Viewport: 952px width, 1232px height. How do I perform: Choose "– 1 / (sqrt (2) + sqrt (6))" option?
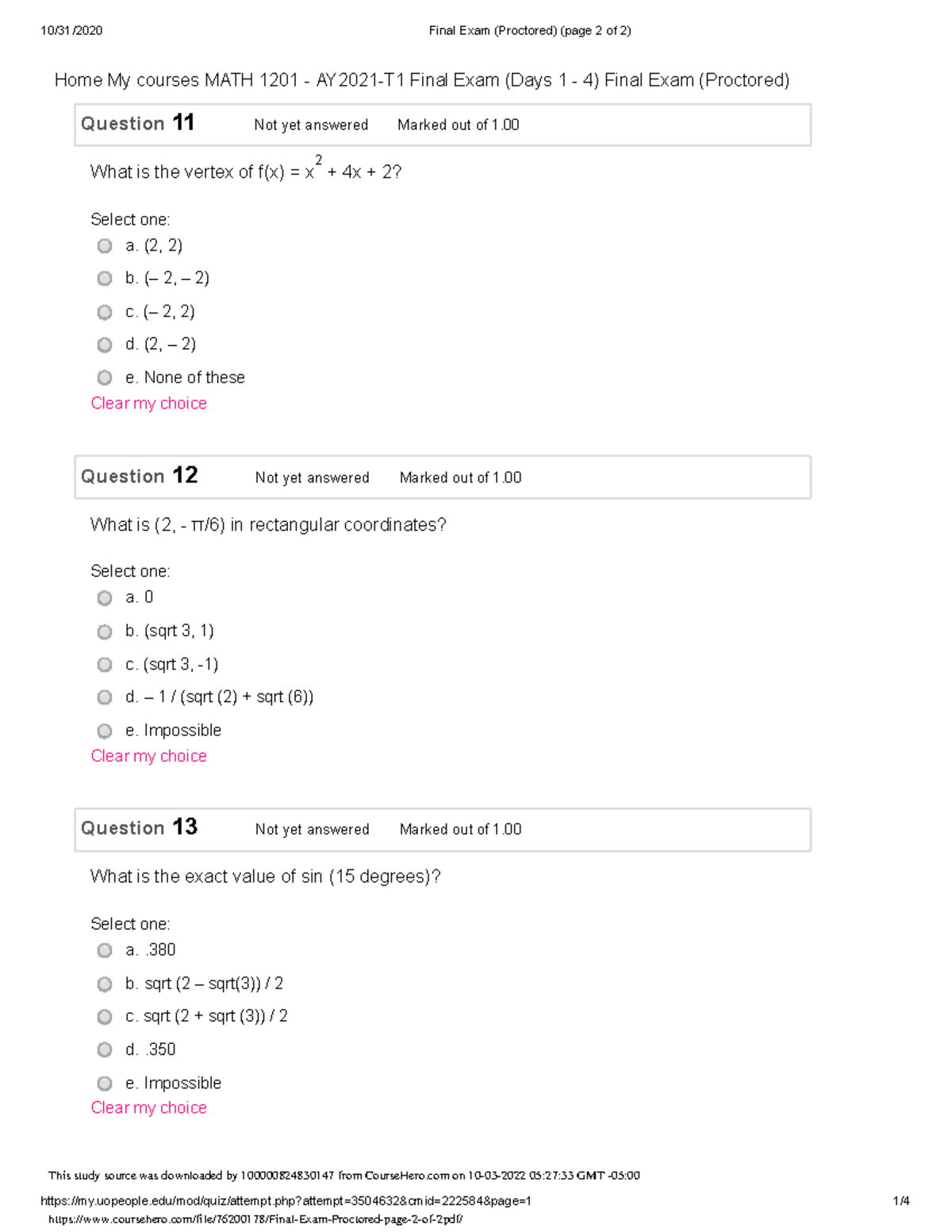104,697
